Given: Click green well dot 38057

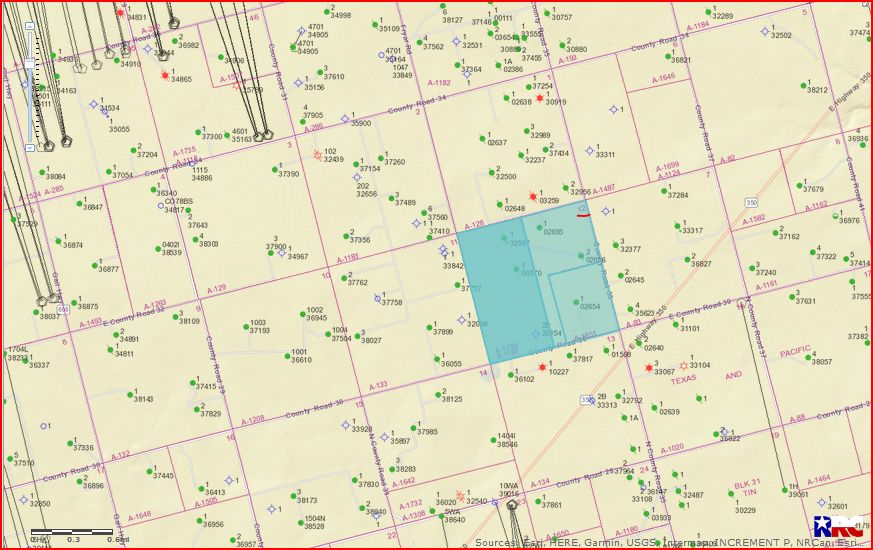Looking at the screenshot, I should tap(808, 357).
